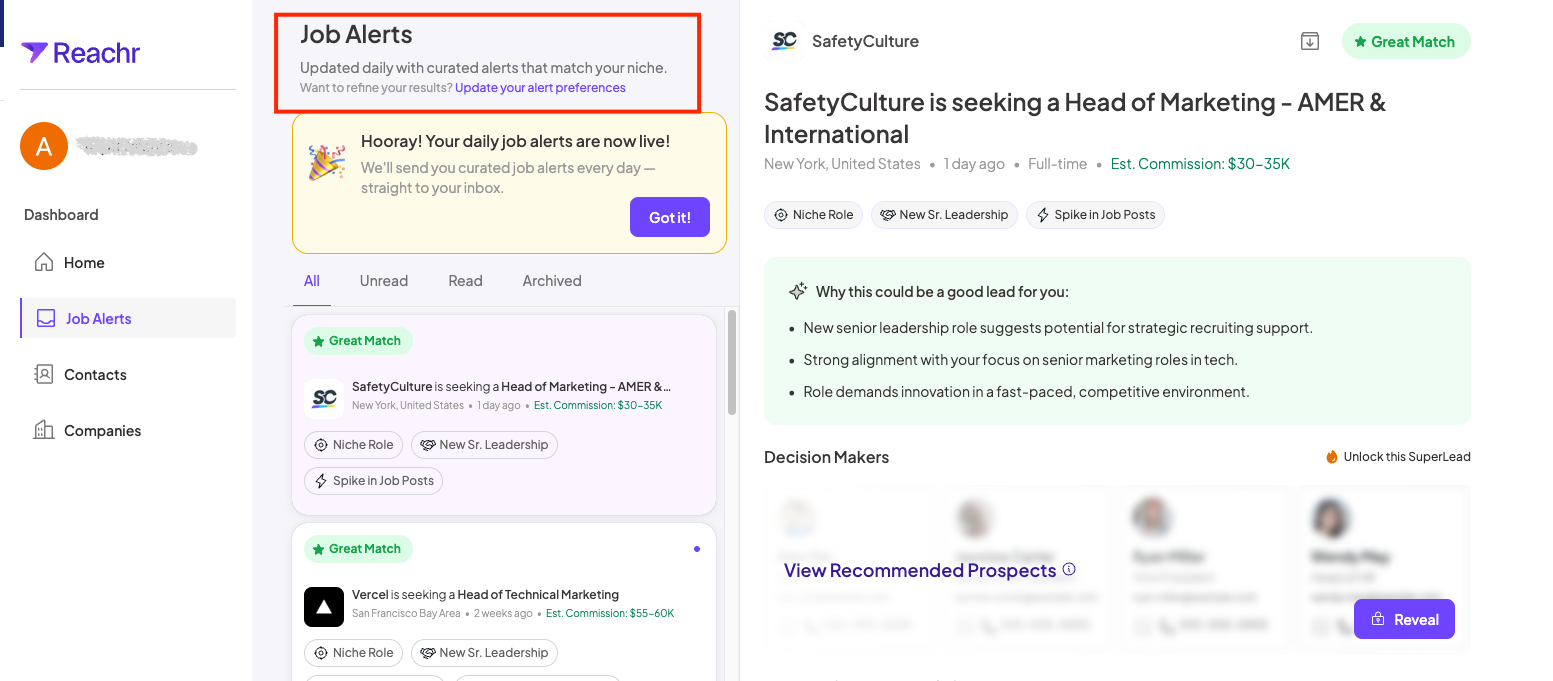Open Contacts in the sidebar
This screenshot has height=681, width=1553.
pos(128,375)
